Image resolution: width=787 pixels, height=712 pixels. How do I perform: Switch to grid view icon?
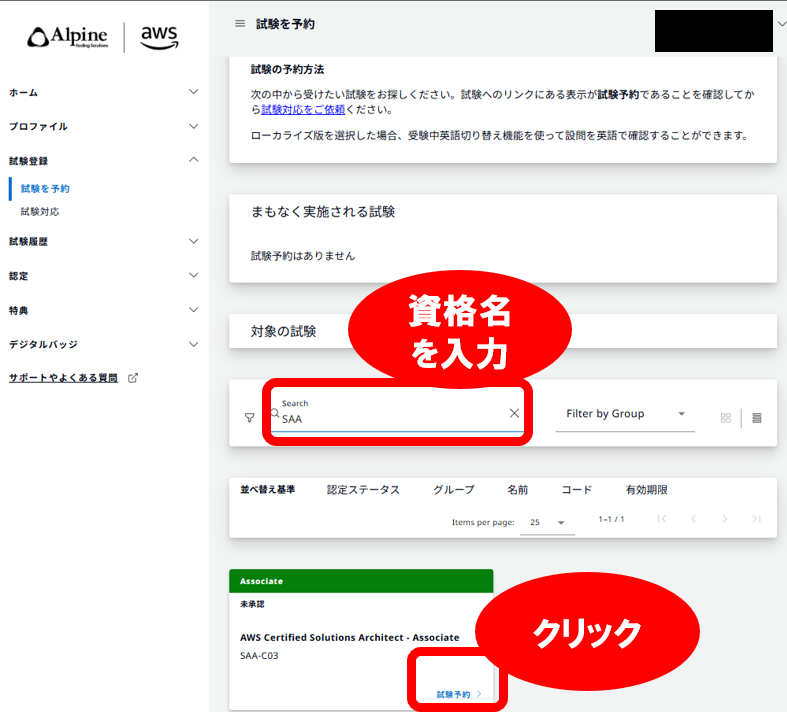pos(725,418)
